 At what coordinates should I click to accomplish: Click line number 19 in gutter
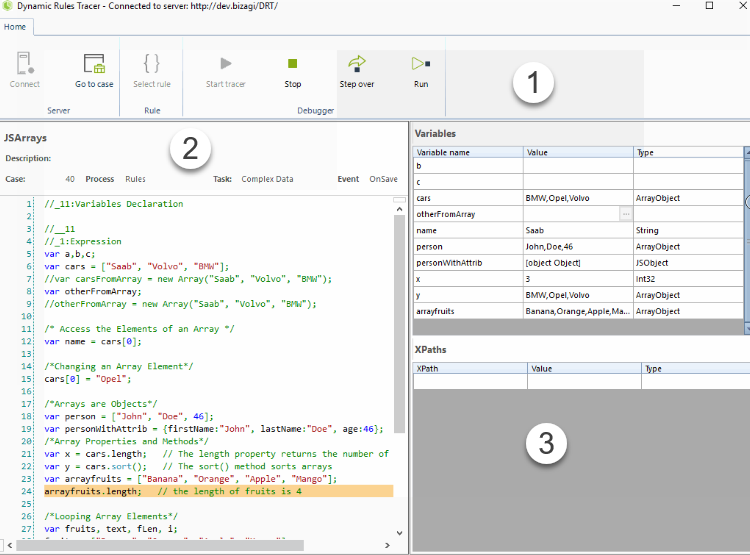(26, 429)
